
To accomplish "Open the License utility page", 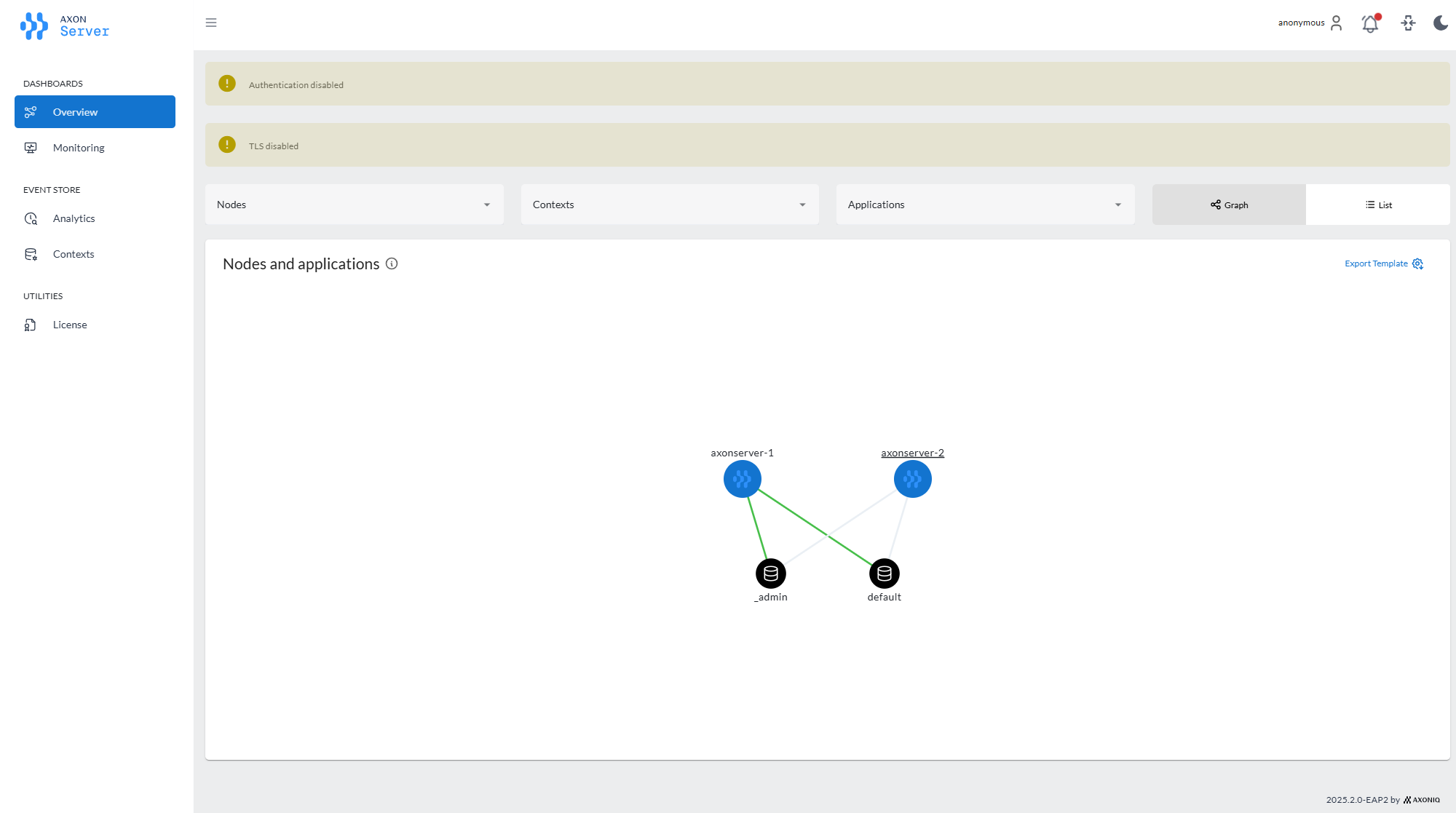I will tap(69, 324).
